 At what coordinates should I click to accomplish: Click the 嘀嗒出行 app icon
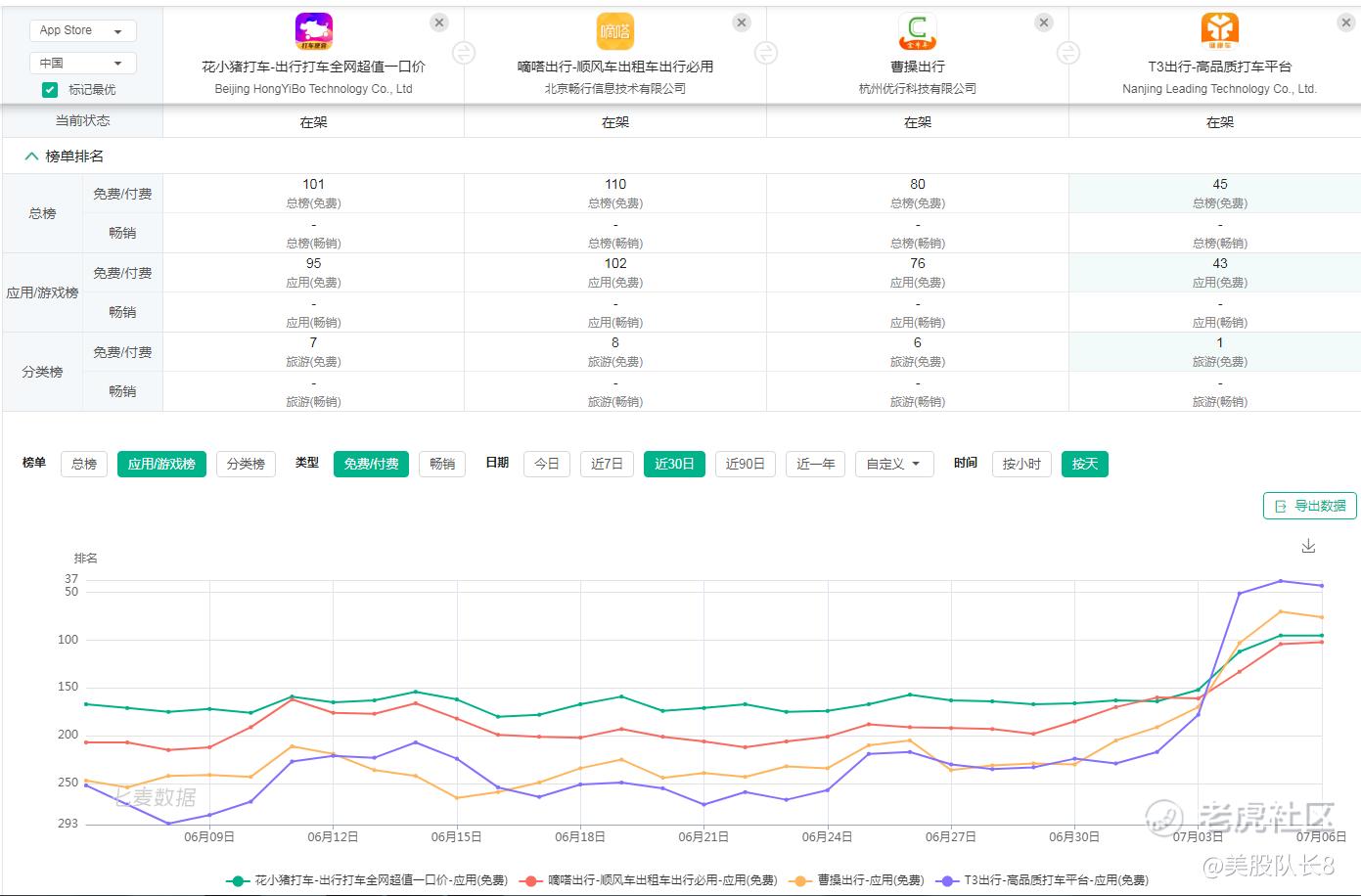(615, 31)
